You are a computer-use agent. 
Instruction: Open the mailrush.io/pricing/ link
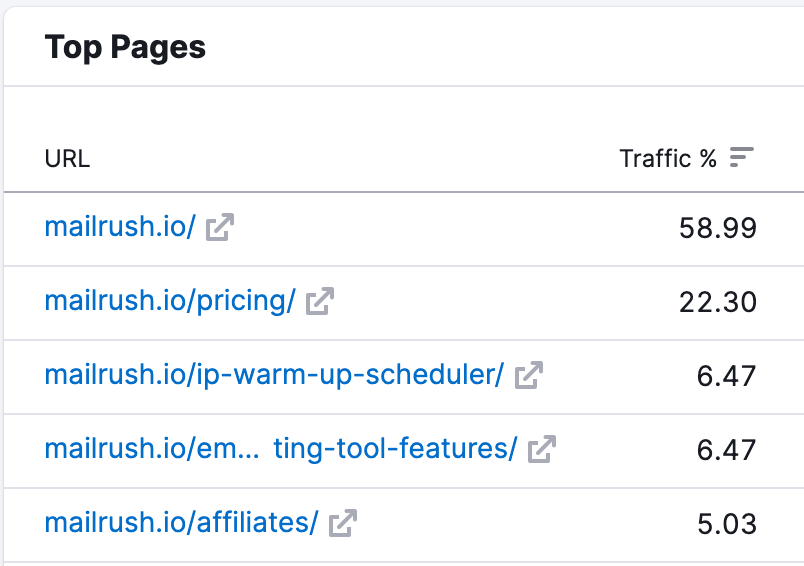170,300
